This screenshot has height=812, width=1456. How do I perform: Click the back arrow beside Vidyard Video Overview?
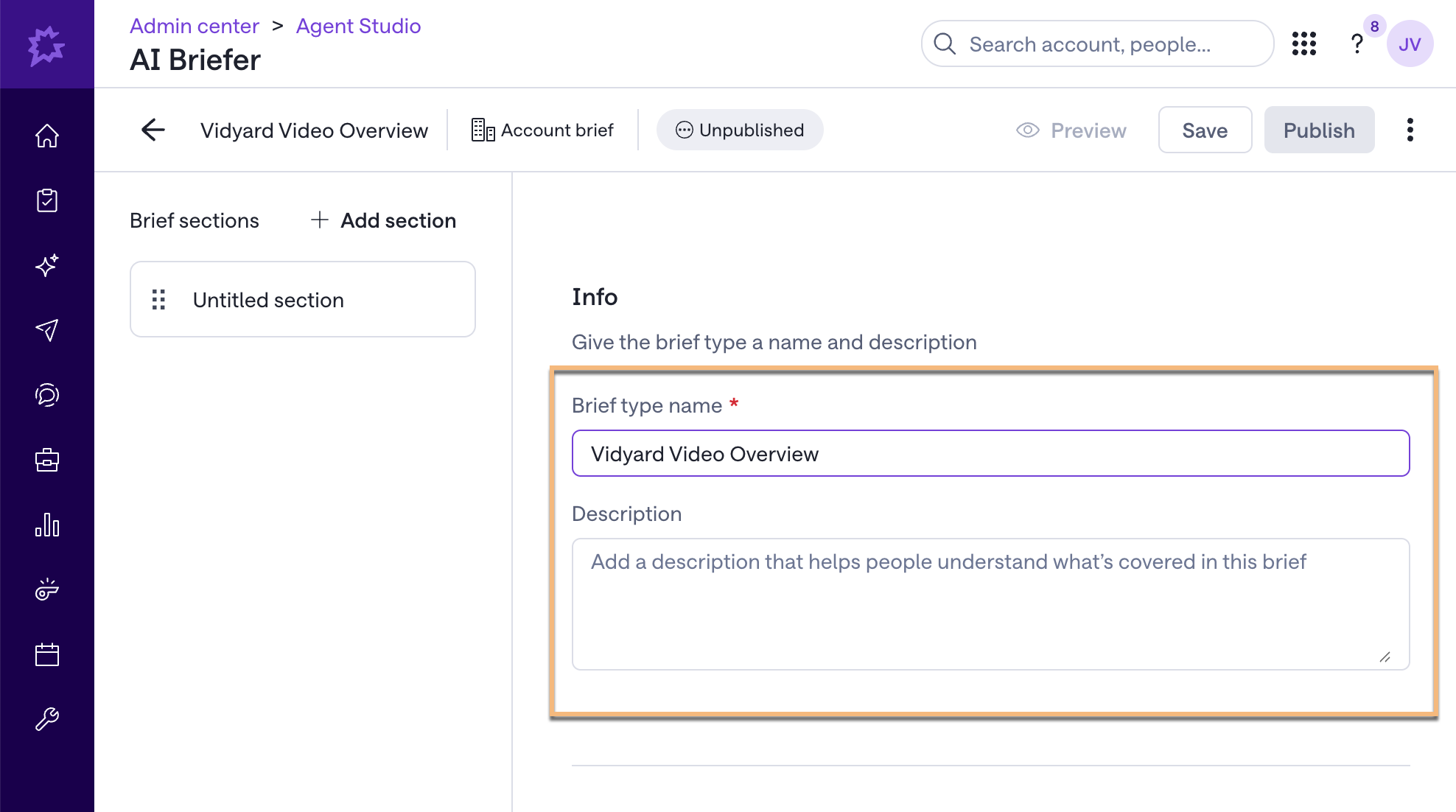click(x=153, y=130)
